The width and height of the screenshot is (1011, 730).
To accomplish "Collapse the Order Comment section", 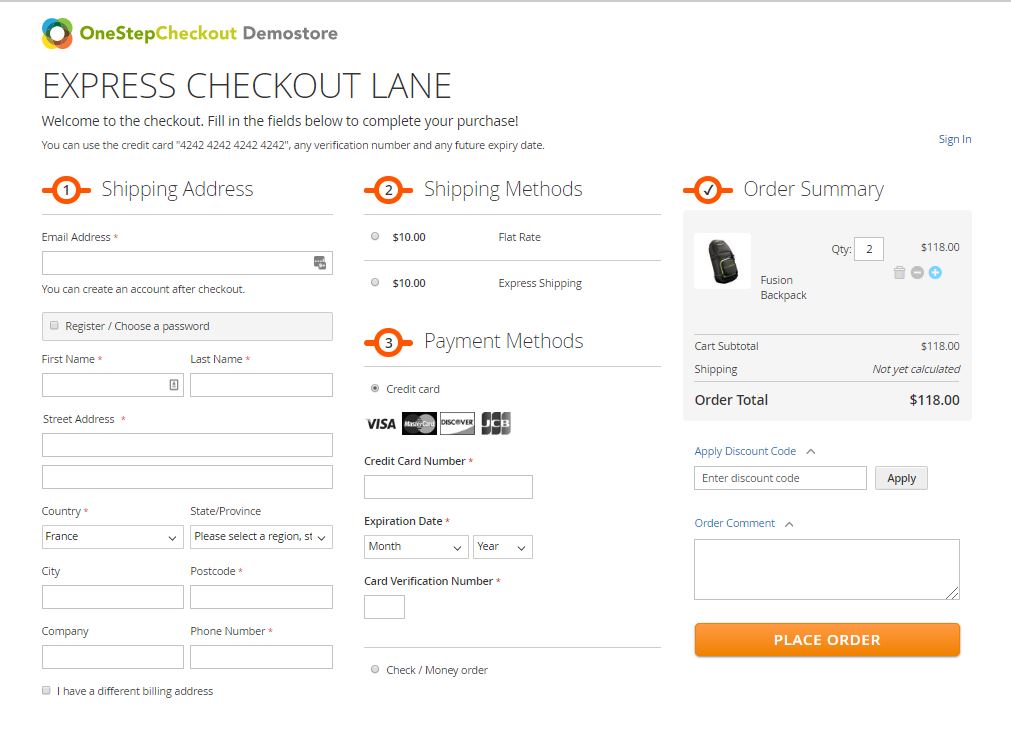I will [744, 524].
